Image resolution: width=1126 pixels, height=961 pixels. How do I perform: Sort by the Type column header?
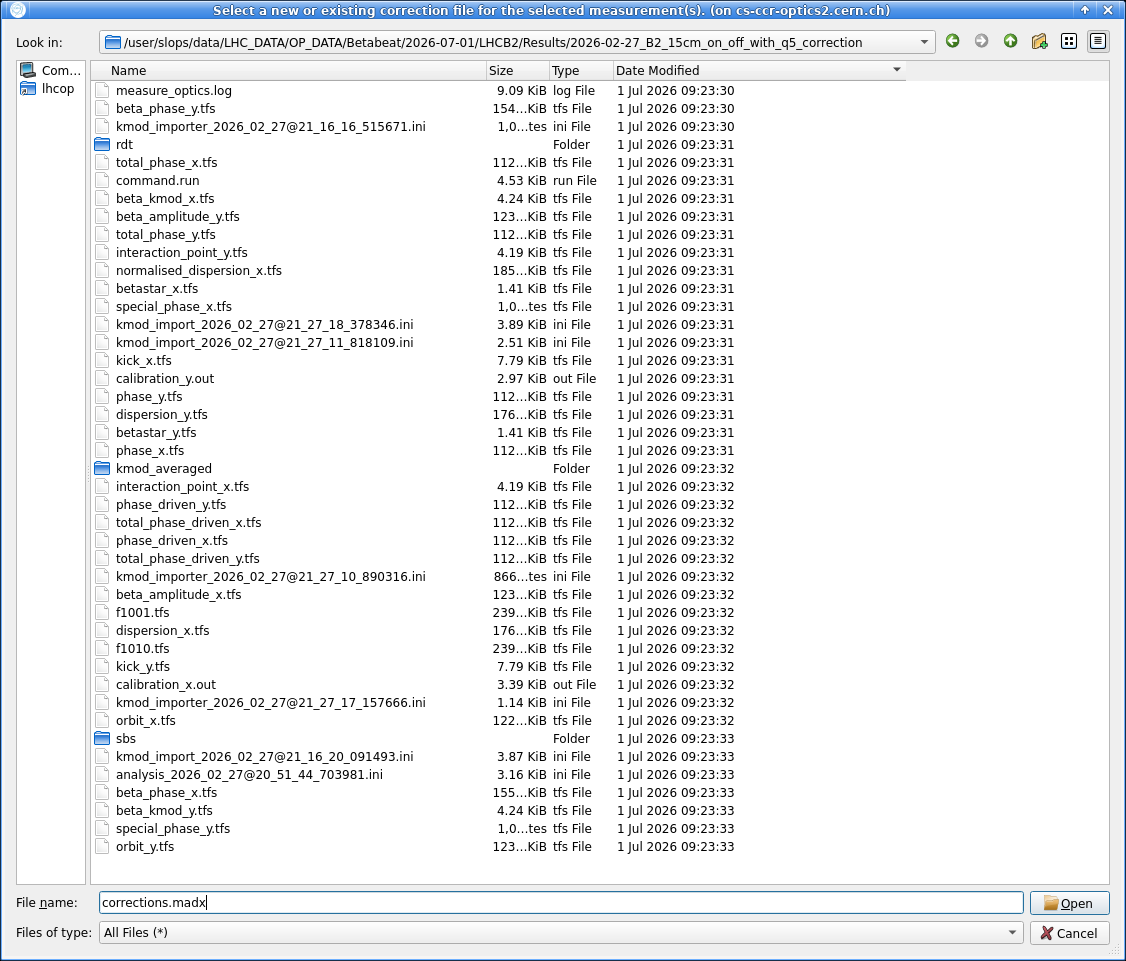tap(581, 70)
